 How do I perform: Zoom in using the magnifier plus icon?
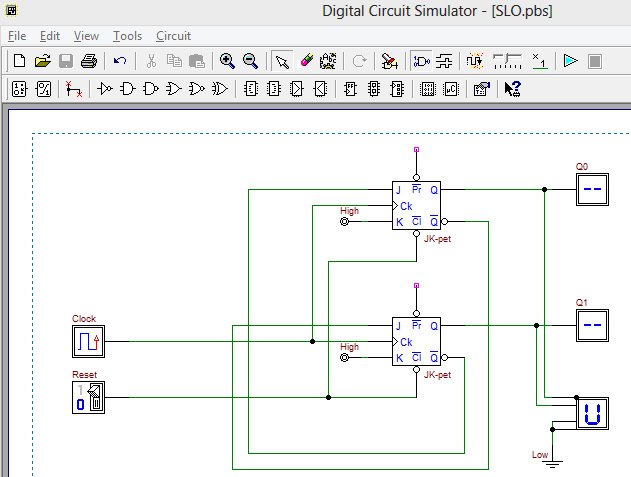coord(227,61)
